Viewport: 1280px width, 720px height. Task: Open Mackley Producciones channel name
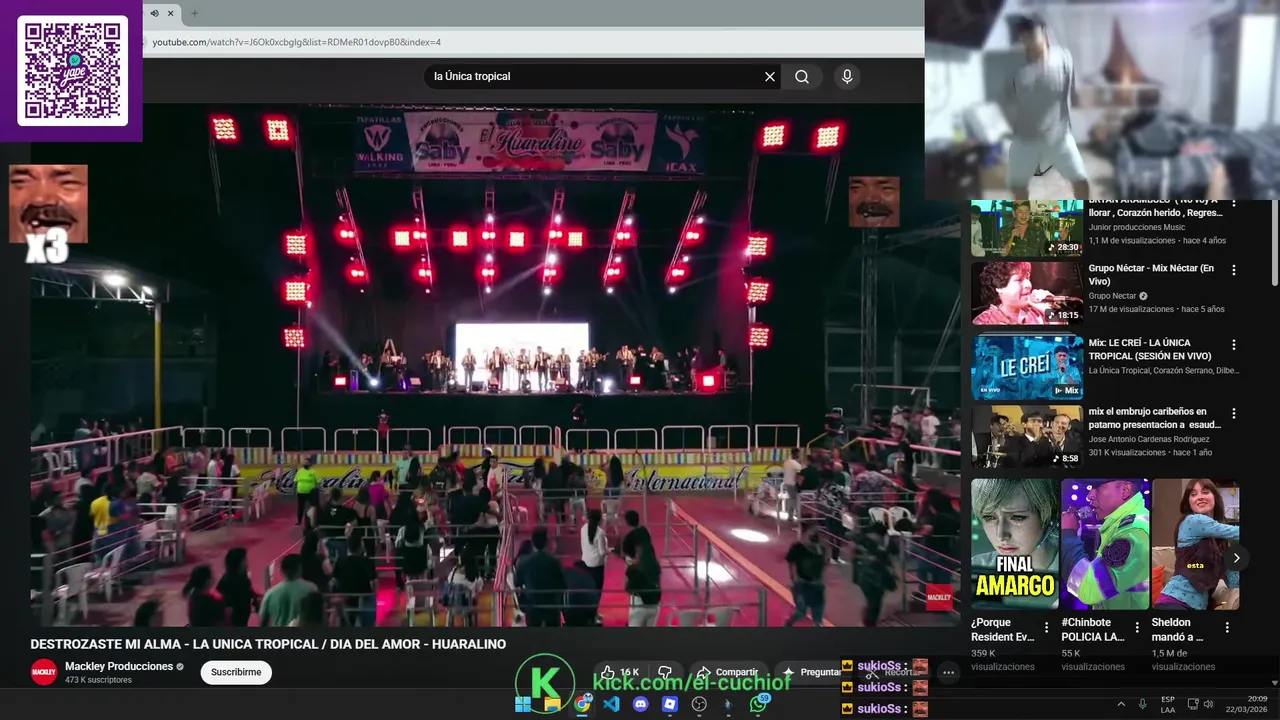pos(119,666)
